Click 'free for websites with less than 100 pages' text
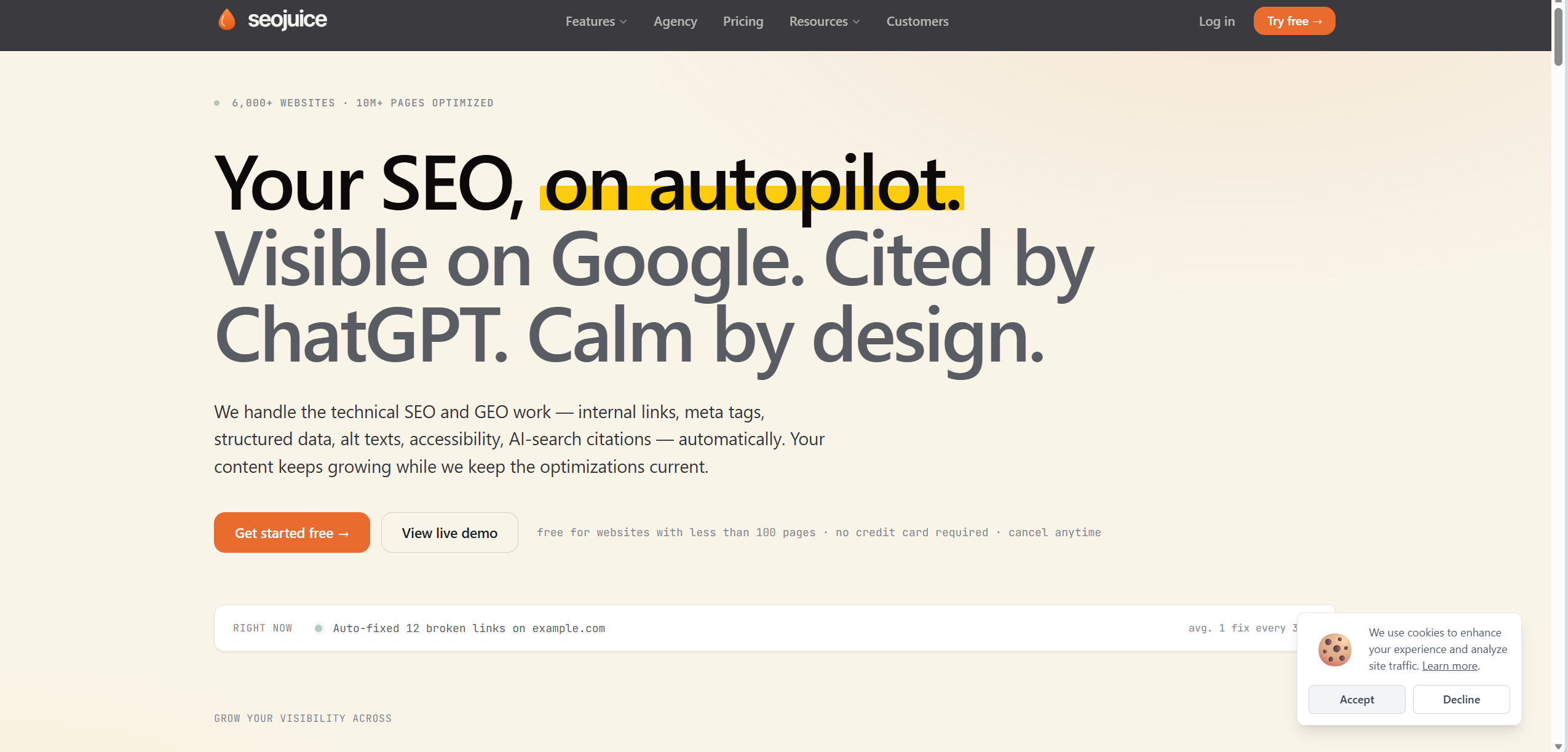 pos(676,532)
